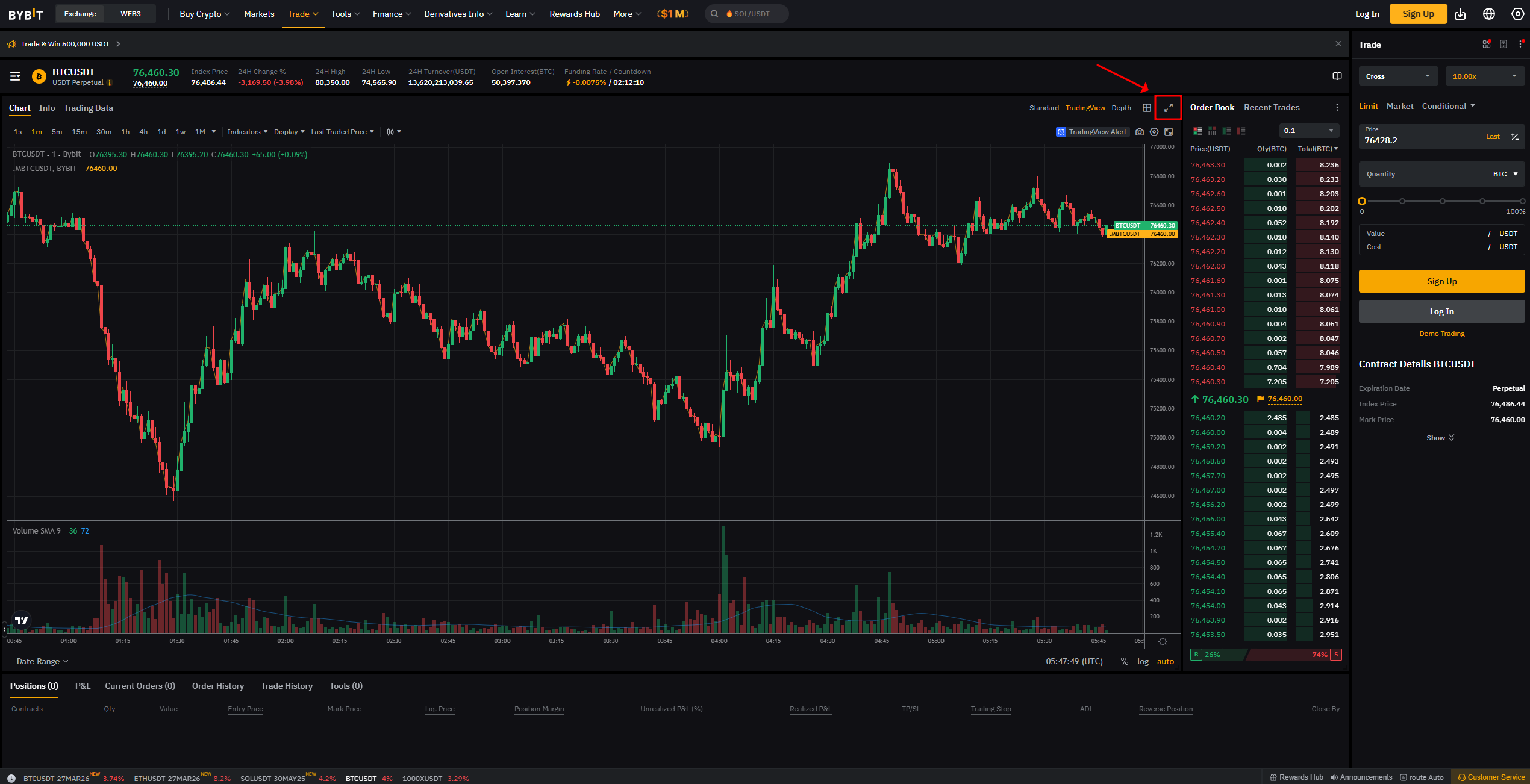Click the app download icon
The image size is (1530, 784).
(1460, 14)
